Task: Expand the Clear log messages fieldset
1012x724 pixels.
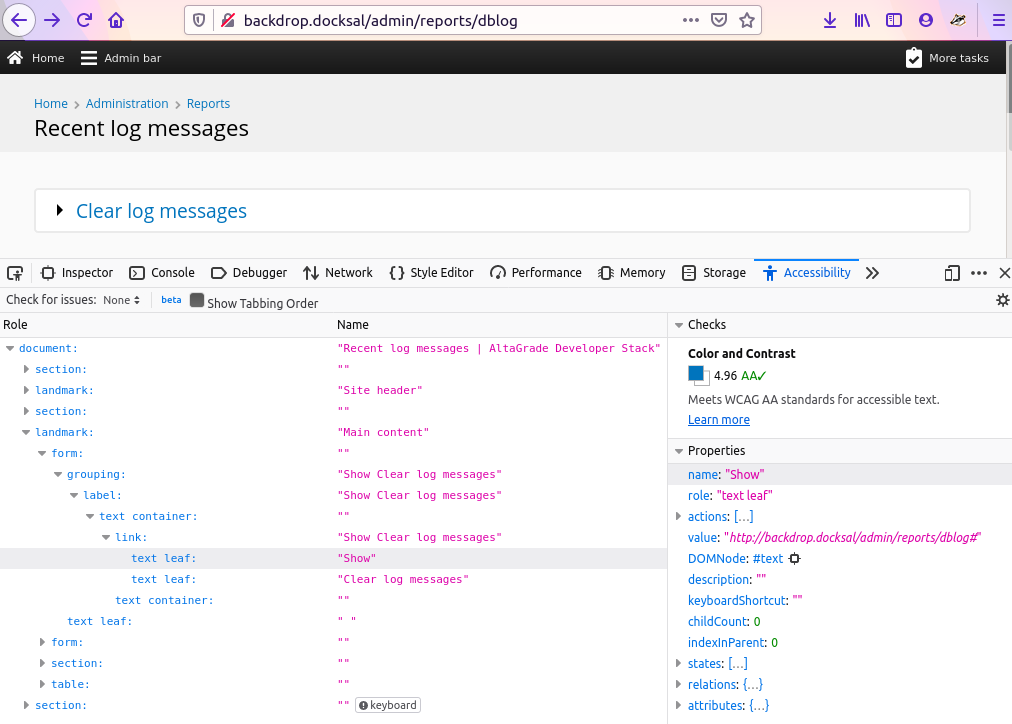Action: coord(59,210)
